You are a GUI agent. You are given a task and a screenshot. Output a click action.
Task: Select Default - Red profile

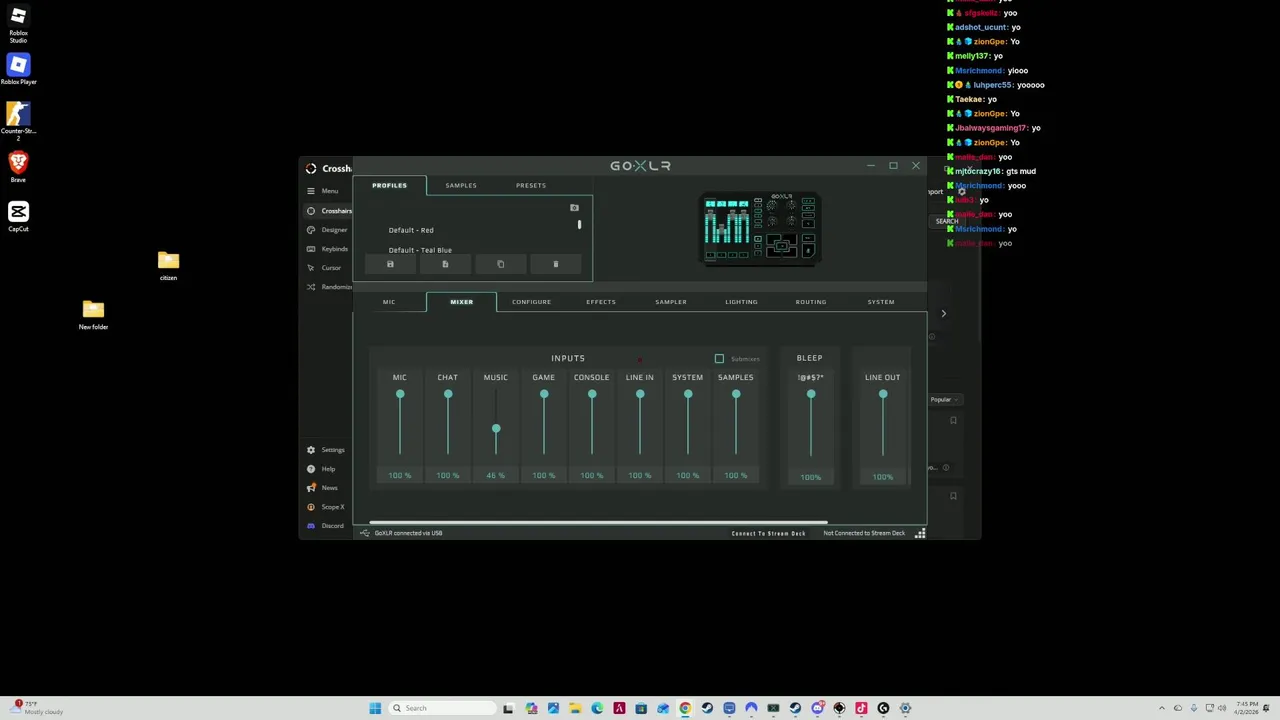point(411,230)
